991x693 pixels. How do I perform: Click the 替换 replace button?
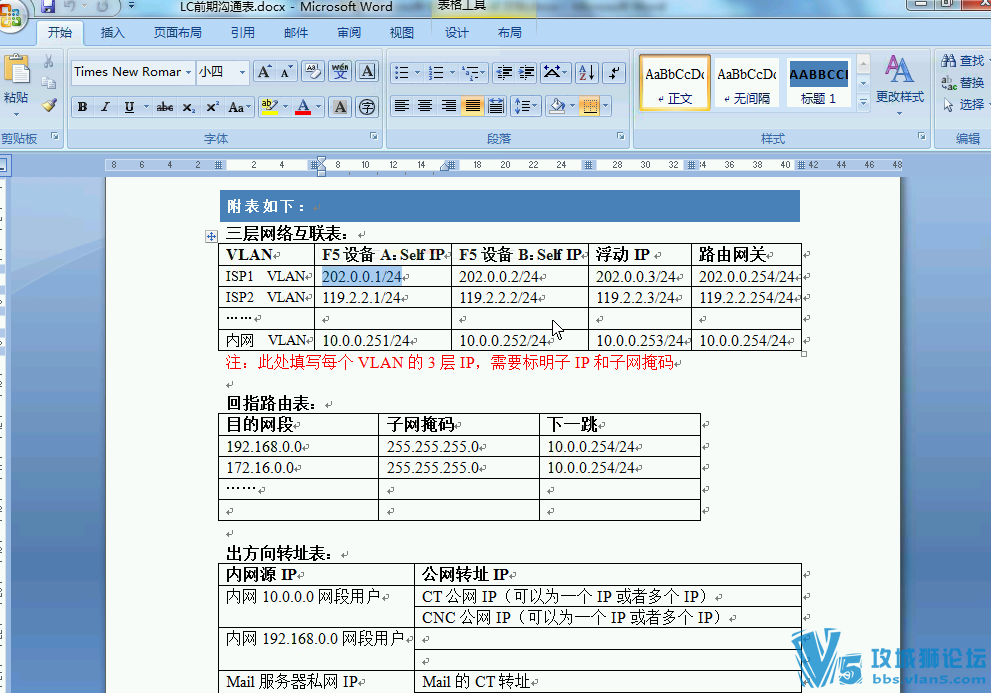tap(964, 83)
